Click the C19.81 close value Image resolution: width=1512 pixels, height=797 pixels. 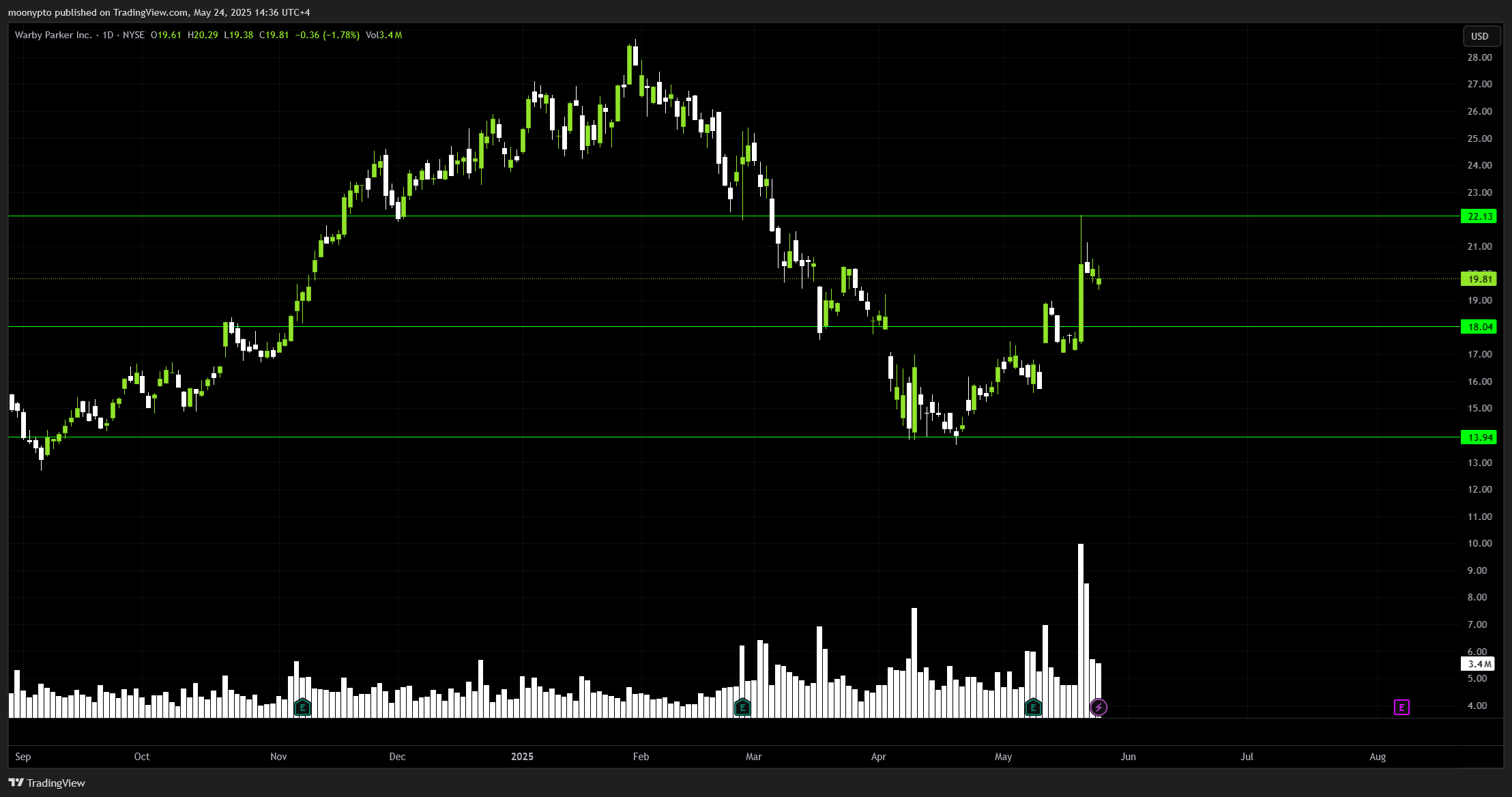click(274, 35)
